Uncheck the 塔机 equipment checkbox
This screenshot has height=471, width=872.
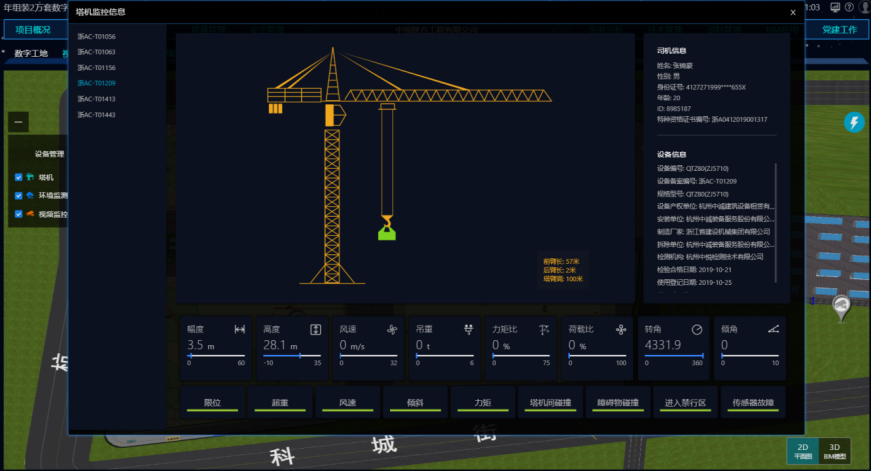tap(19, 177)
